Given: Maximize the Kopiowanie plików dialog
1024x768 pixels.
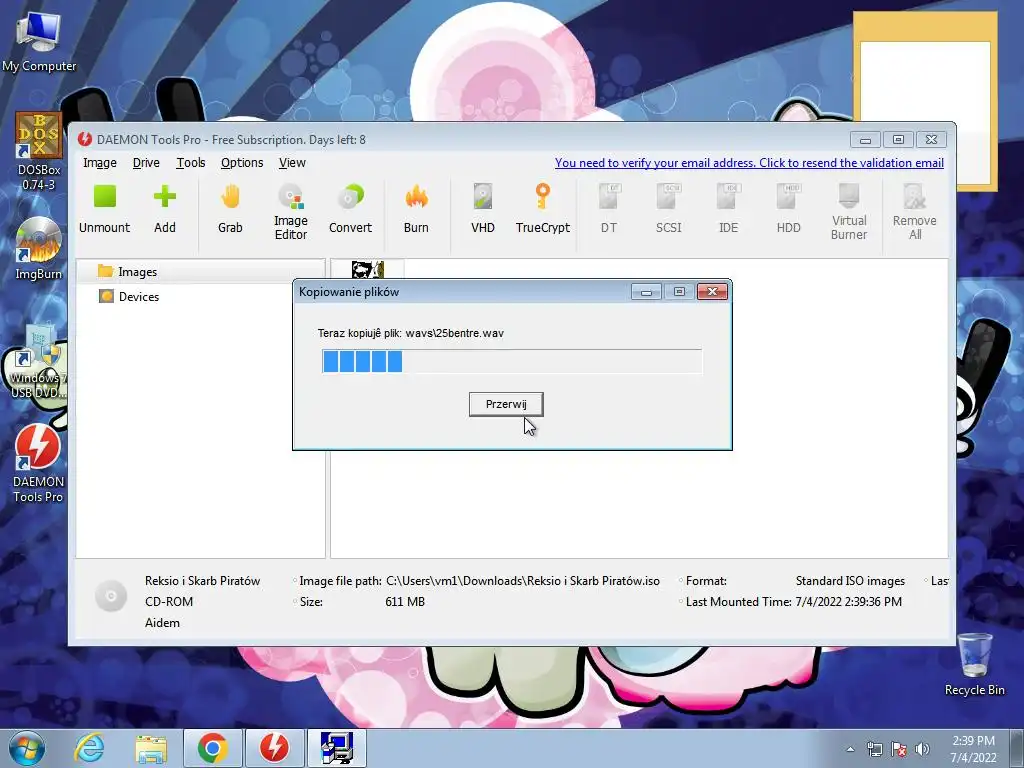Looking at the screenshot, I should pyautogui.click(x=679, y=291).
